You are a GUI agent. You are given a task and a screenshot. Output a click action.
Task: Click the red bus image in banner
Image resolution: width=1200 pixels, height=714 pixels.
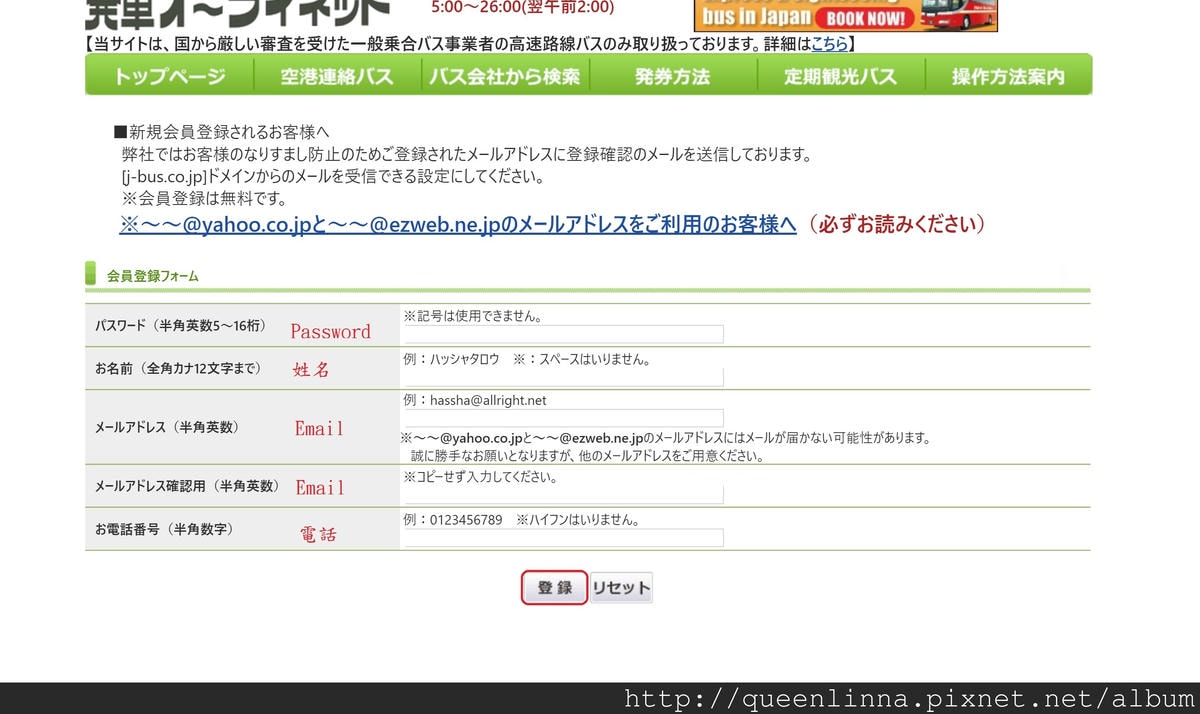(958, 15)
